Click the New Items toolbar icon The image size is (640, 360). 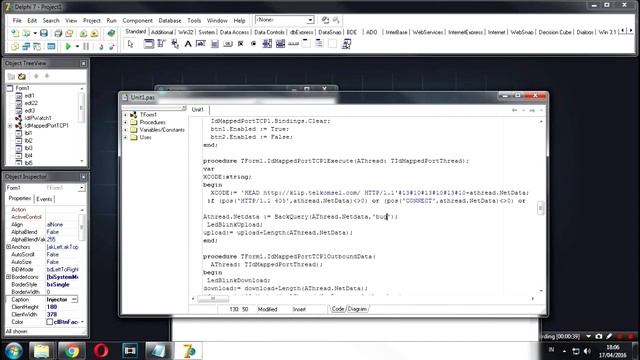point(15,33)
